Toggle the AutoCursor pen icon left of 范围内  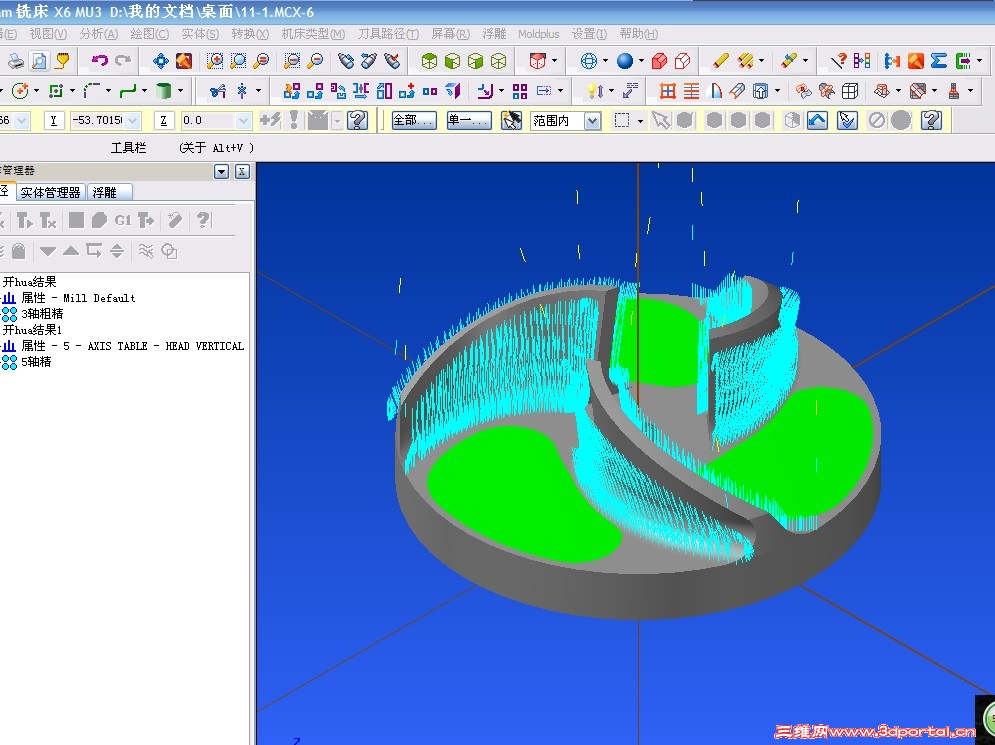(x=511, y=120)
